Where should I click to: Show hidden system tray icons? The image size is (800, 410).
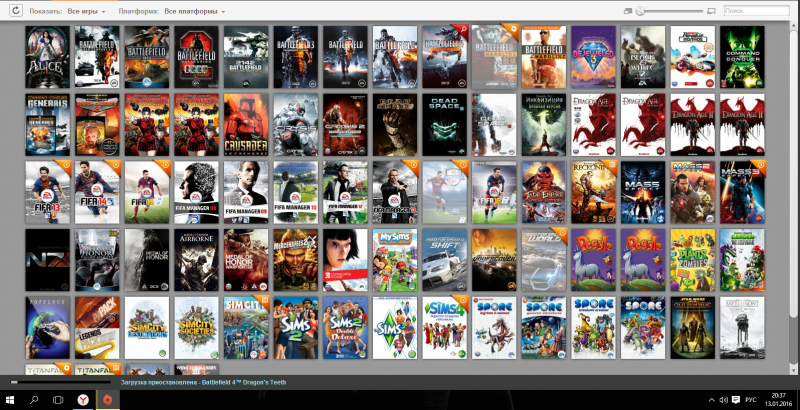click(712, 400)
